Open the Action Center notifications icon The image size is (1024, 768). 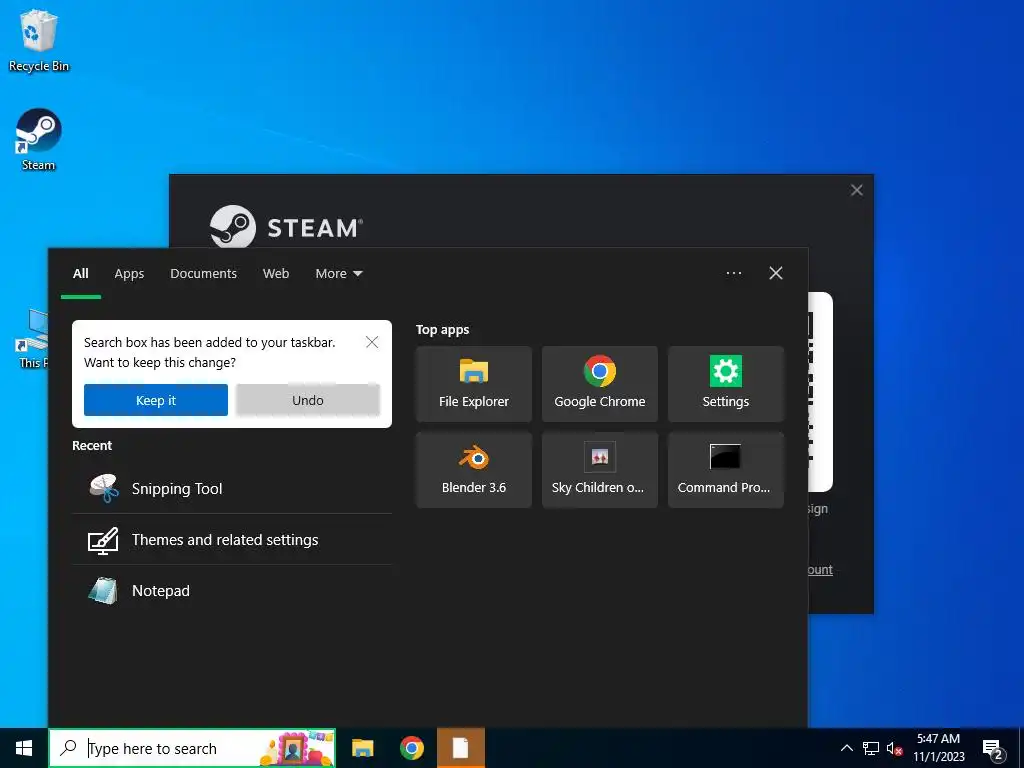pyautogui.click(x=993, y=749)
